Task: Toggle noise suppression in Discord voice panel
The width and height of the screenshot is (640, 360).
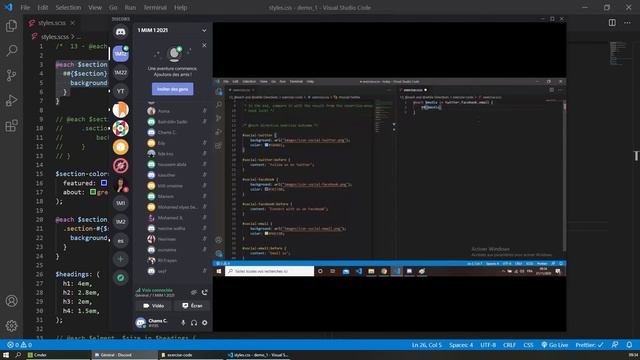Action: (x=194, y=292)
